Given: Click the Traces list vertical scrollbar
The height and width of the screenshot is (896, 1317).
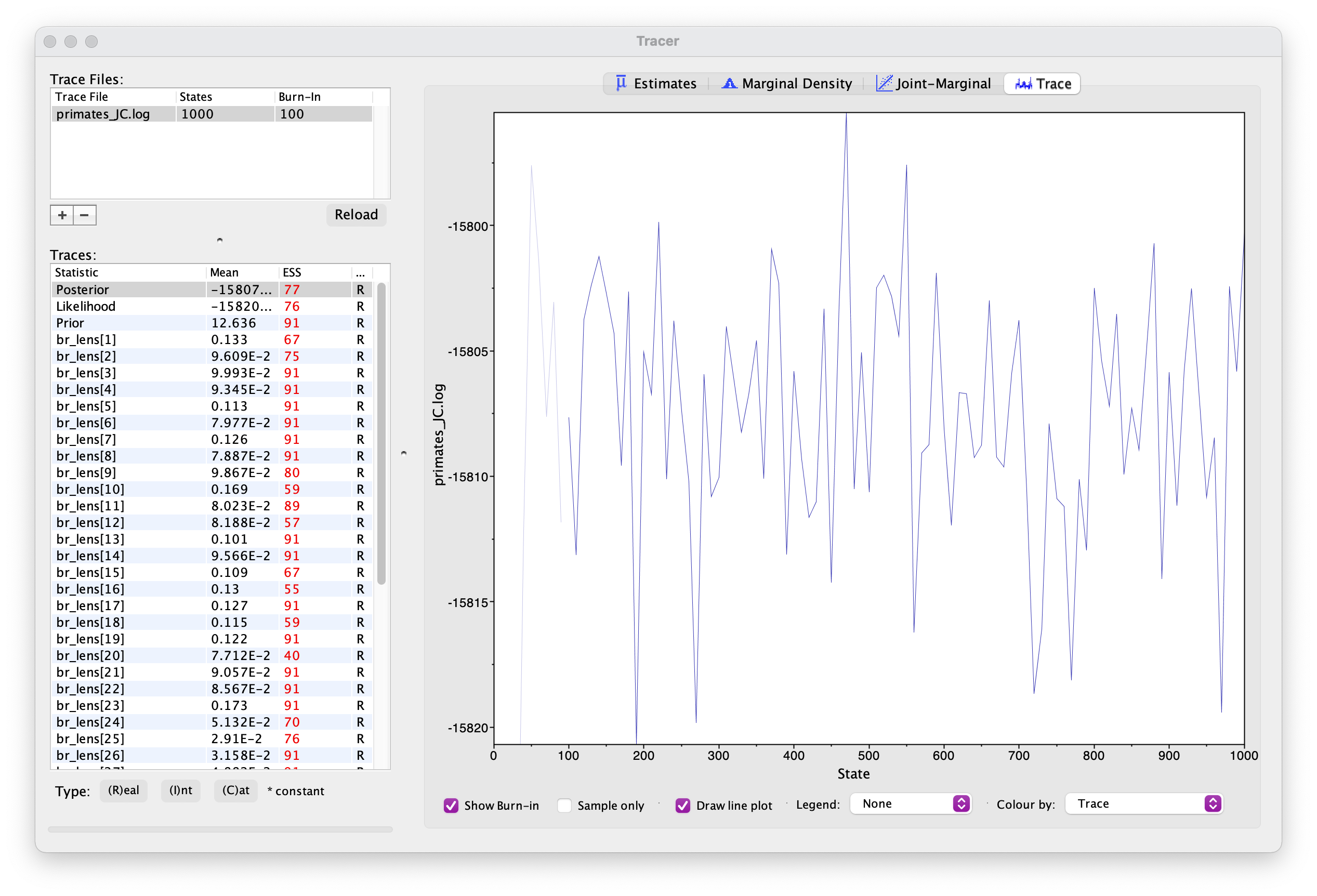Looking at the screenshot, I should (x=381, y=433).
